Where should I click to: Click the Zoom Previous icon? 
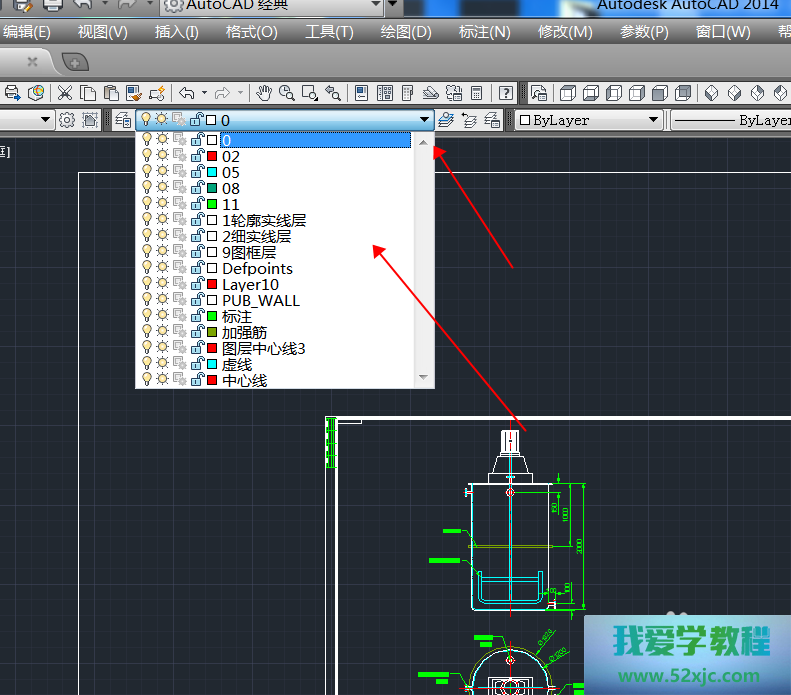pos(333,93)
